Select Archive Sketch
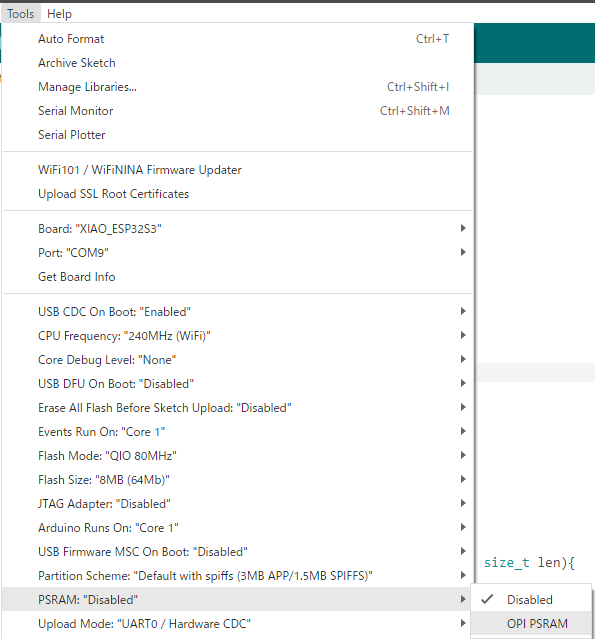 point(238,63)
